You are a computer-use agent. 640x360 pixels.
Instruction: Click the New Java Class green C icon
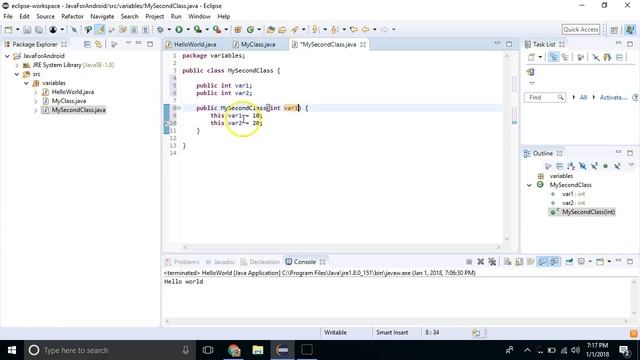pos(250,29)
